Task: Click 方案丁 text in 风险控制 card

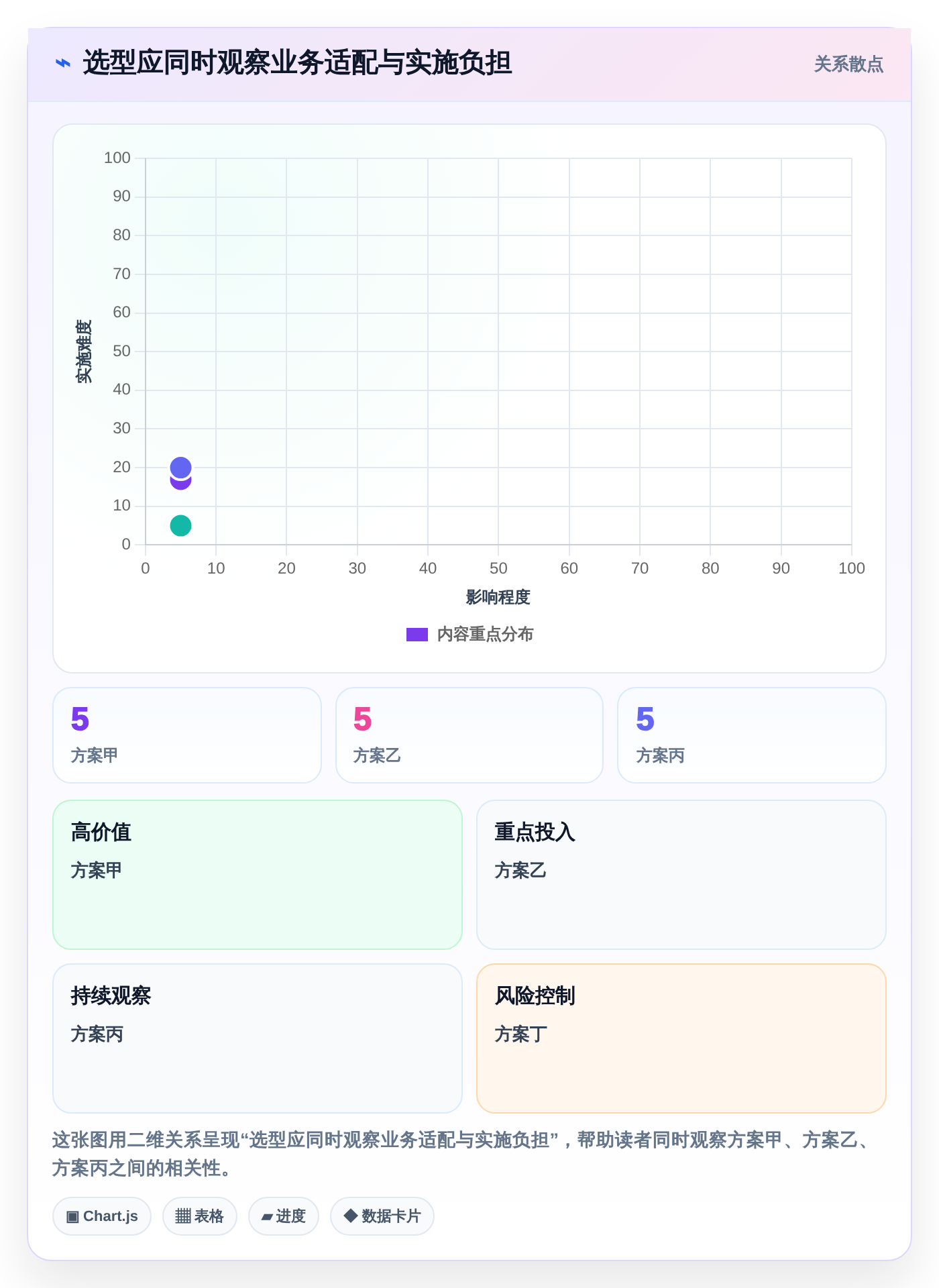Action: click(521, 1034)
